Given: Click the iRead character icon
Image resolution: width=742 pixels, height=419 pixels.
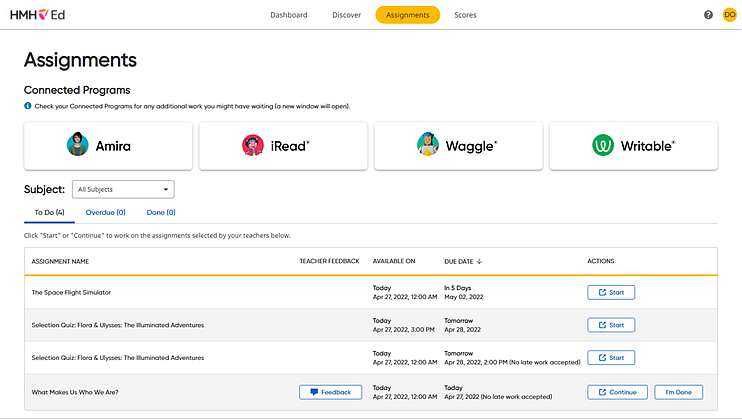Looking at the screenshot, I should click(x=253, y=145).
